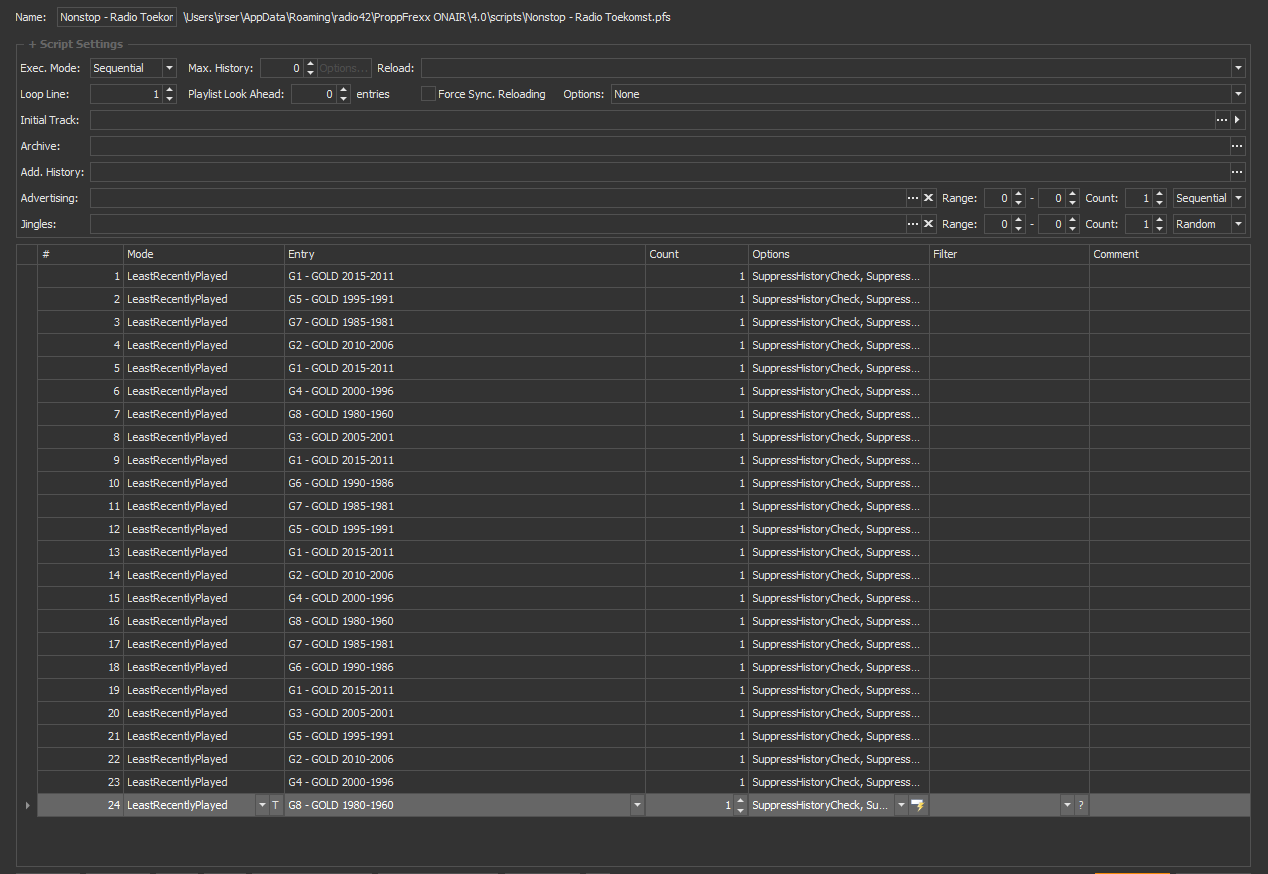Open Jingles Random order dropdown

(x=1238, y=224)
